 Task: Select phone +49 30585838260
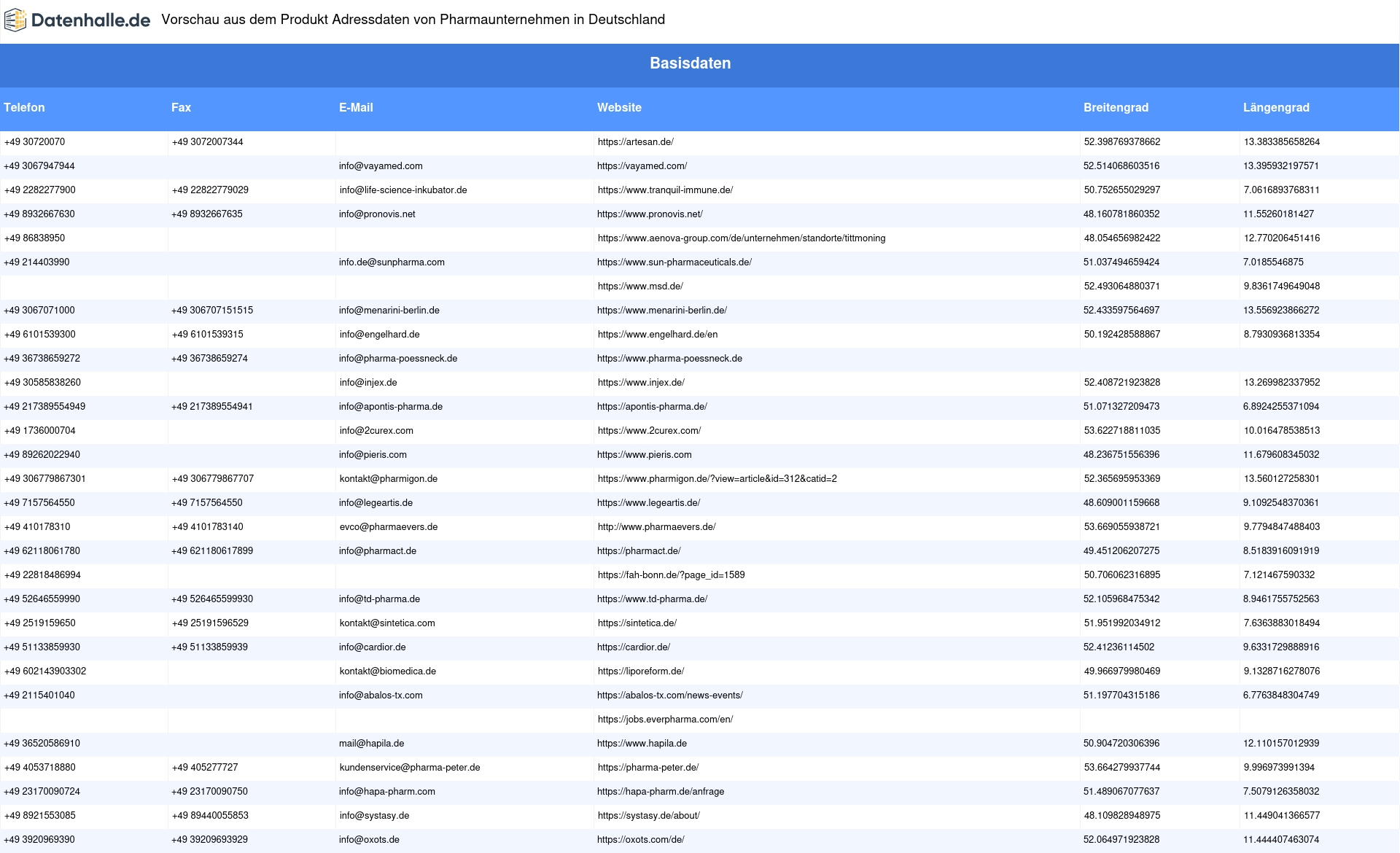pyautogui.click(x=42, y=383)
